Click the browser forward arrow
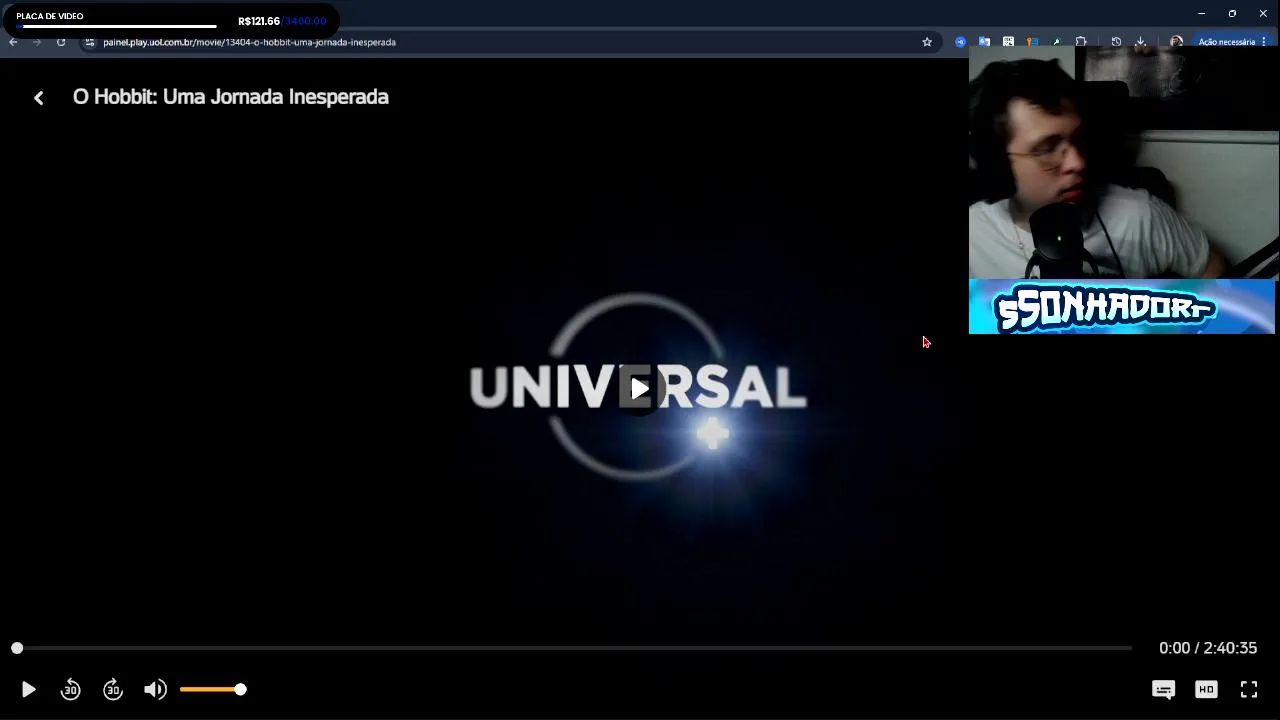The width and height of the screenshot is (1280, 720). click(x=37, y=42)
